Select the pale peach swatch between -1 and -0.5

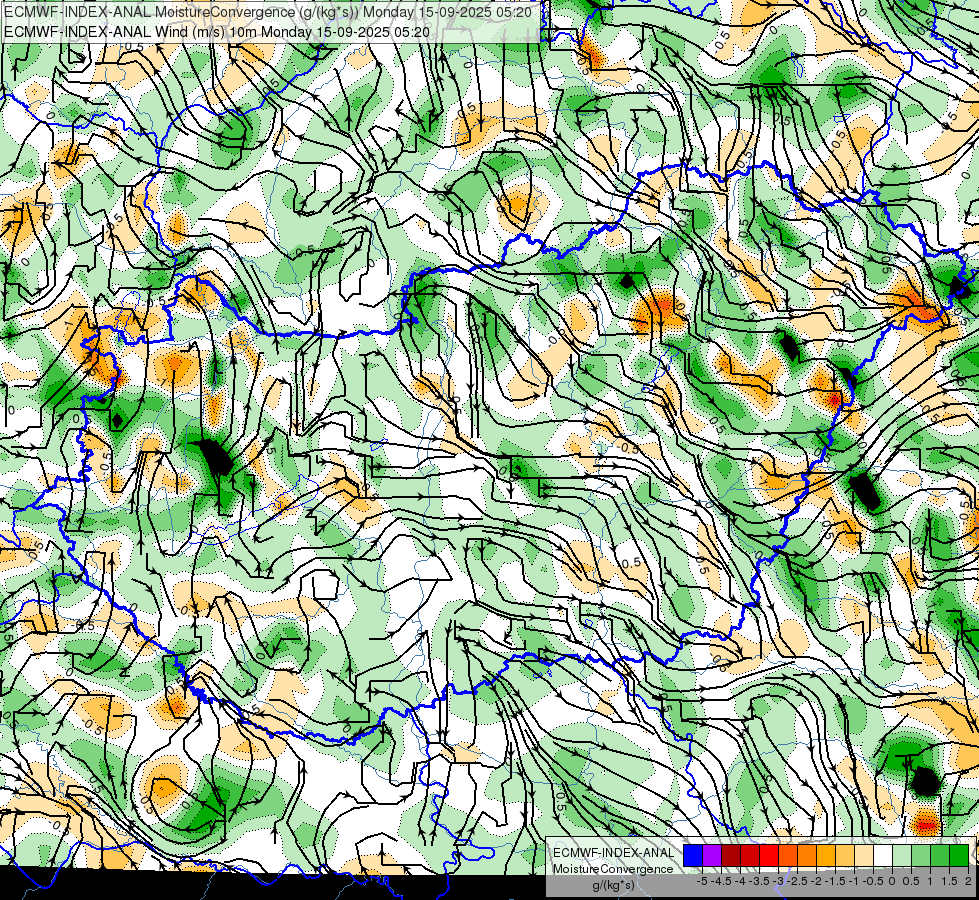tap(864, 856)
